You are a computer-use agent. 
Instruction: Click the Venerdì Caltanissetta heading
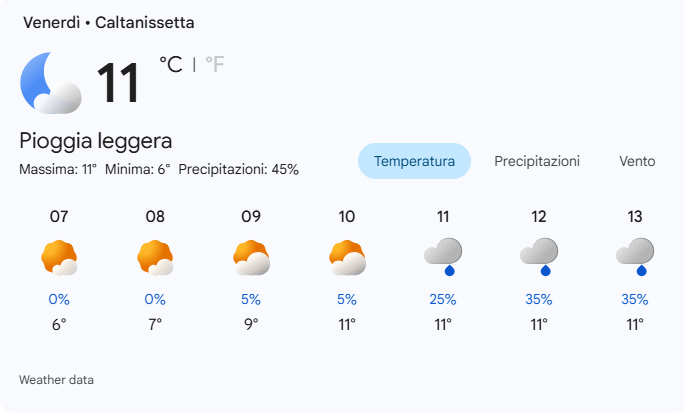[x=108, y=22]
